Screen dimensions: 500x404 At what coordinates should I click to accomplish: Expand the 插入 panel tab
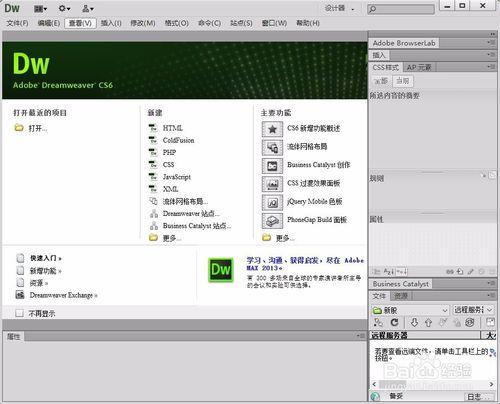379,55
